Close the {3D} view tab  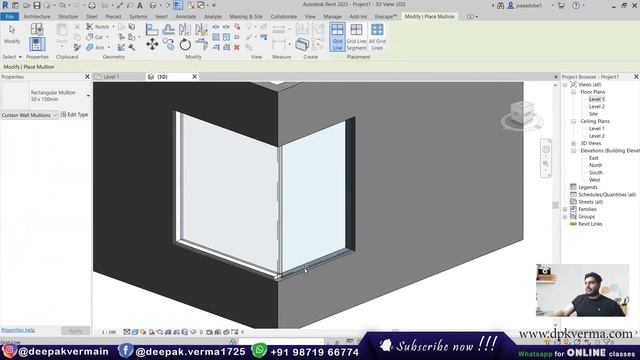tap(195, 77)
